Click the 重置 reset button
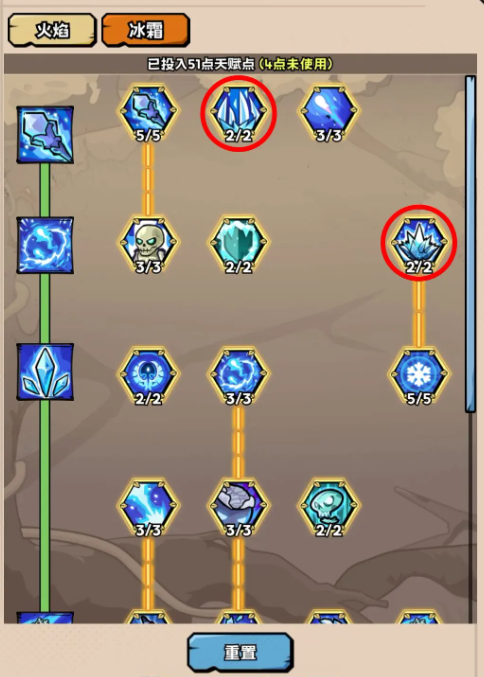 tap(240, 652)
